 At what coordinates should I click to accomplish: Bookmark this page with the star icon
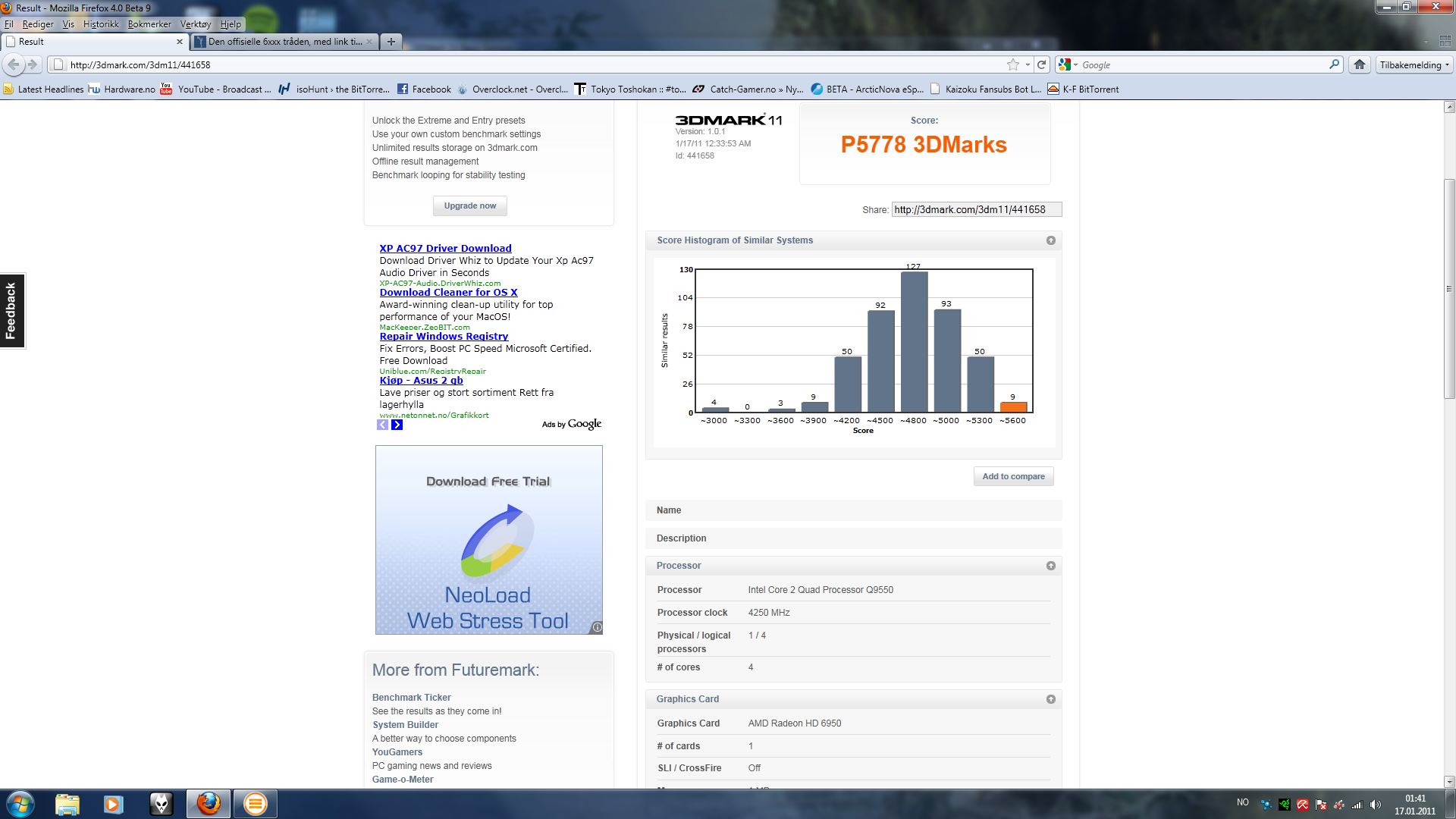pyautogui.click(x=1013, y=64)
